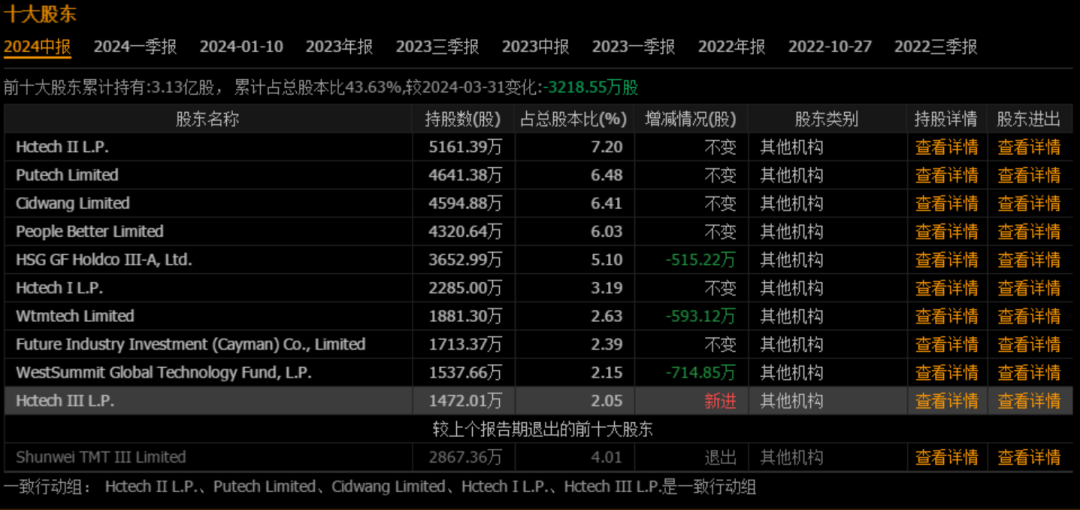Switch to 2023三季报 tab
The width and height of the screenshot is (1080, 510).
click(x=437, y=47)
